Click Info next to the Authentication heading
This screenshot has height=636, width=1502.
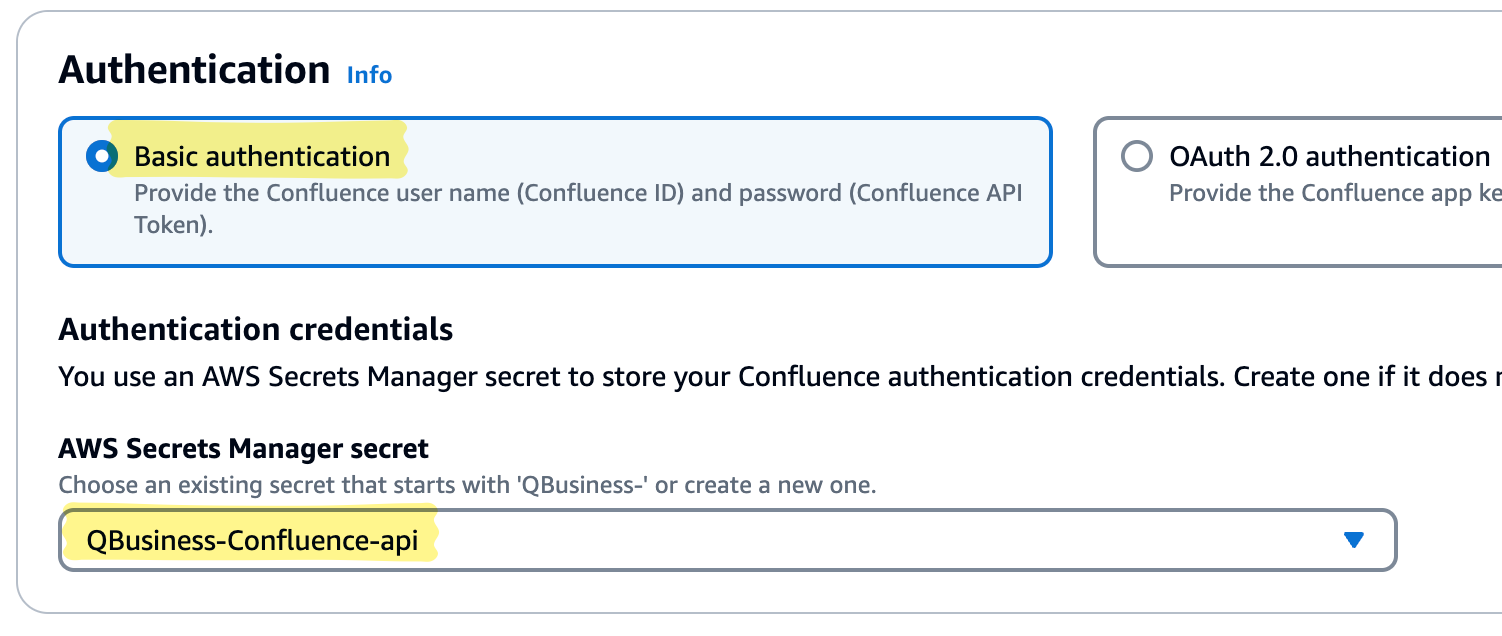pyautogui.click(x=368, y=75)
